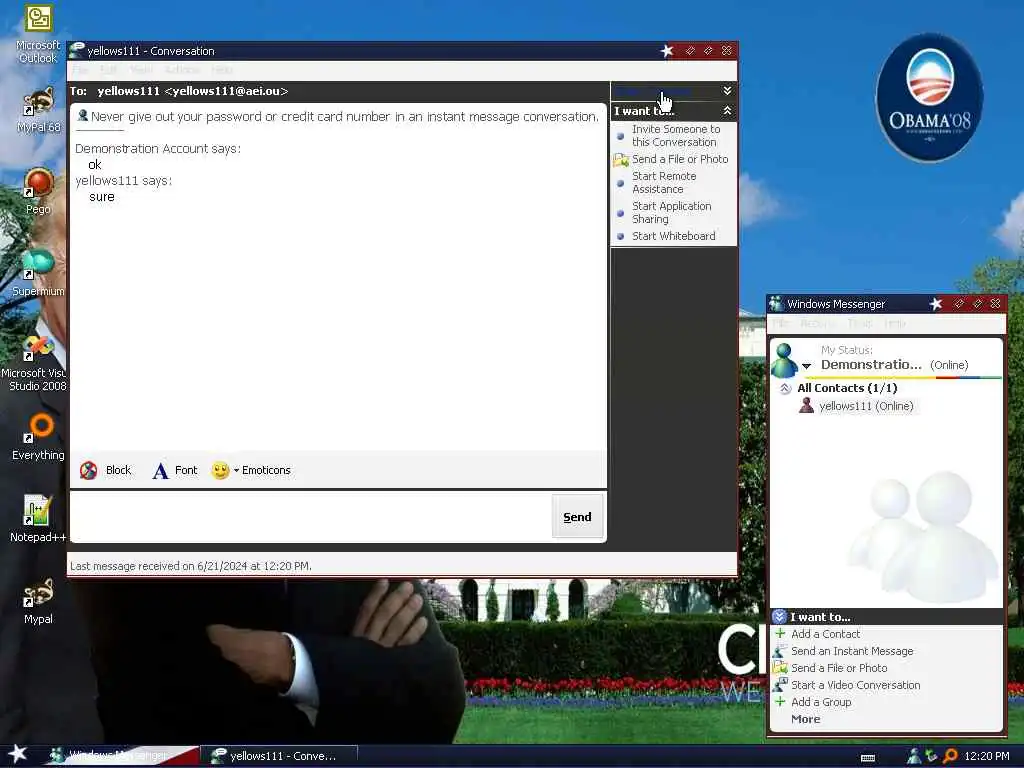The image size is (1024, 768).
Task: Click Start Remote Assistance
Action: (x=664, y=183)
